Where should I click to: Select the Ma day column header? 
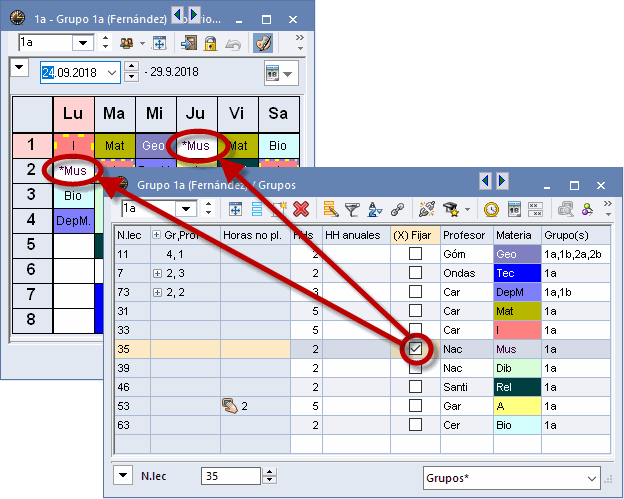[114, 112]
